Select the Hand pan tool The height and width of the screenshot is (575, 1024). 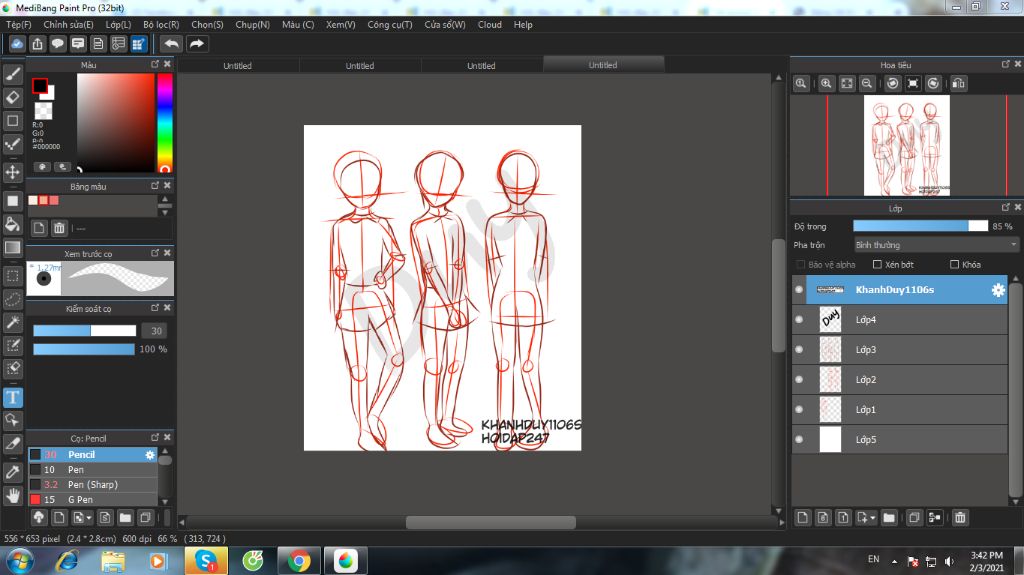tap(12, 495)
